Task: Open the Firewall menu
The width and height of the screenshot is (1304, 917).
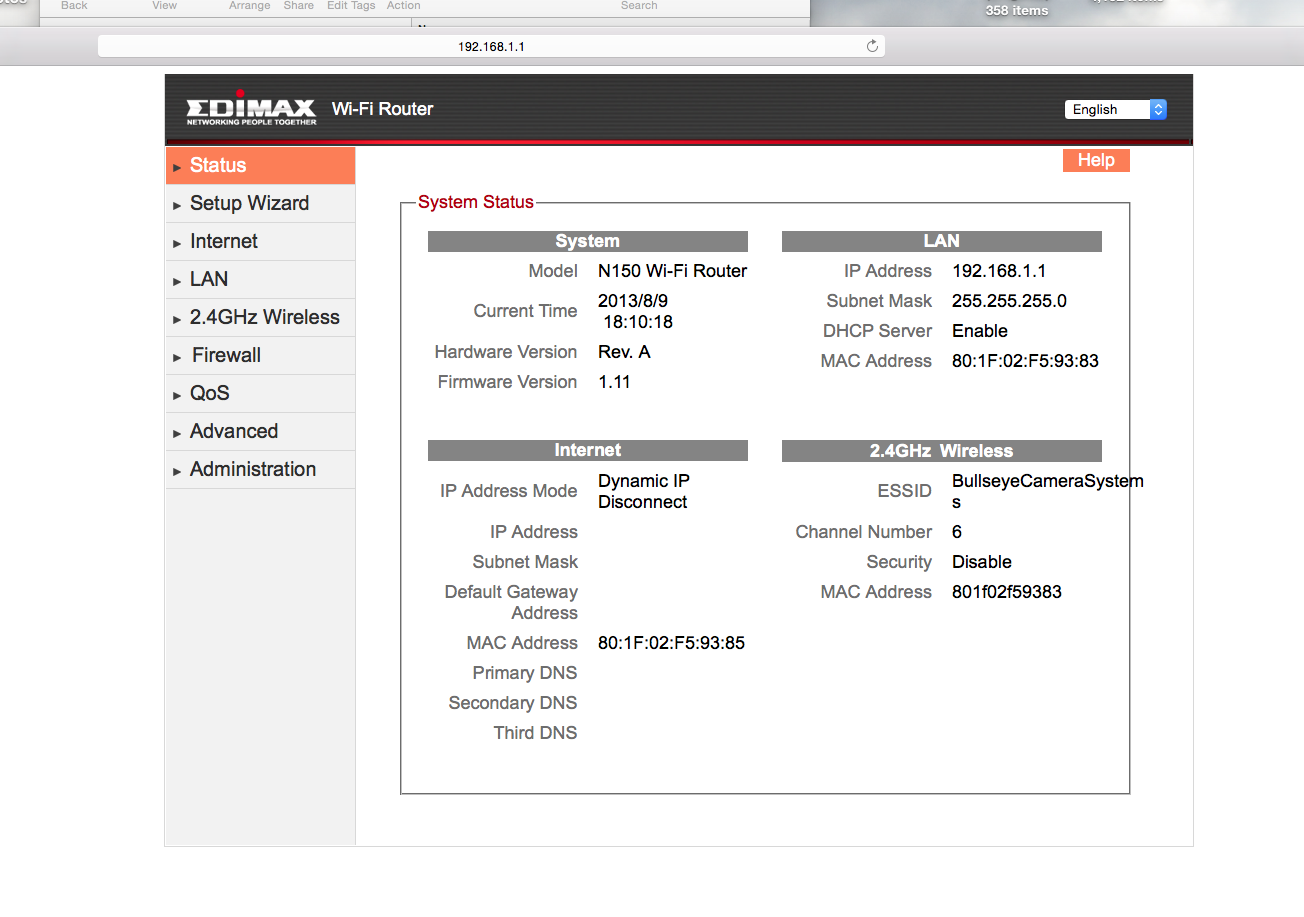Action: (260, 356)
